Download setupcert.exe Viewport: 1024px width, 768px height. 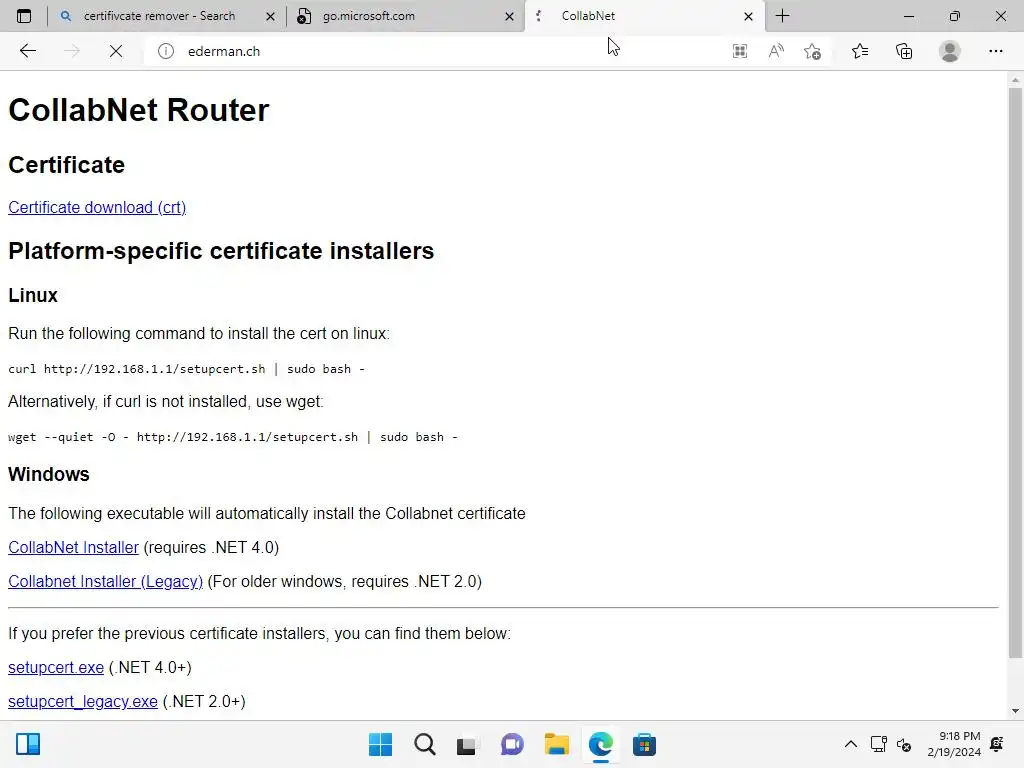pos(56,667)
